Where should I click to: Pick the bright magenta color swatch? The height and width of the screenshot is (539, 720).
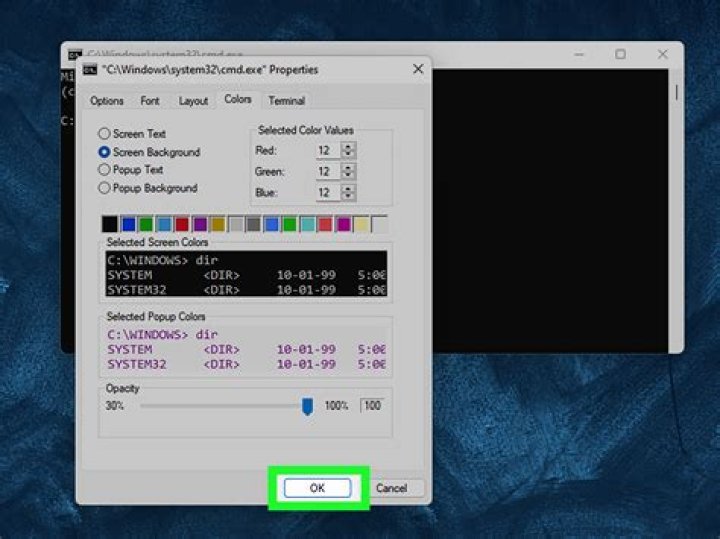click(343, 224)
